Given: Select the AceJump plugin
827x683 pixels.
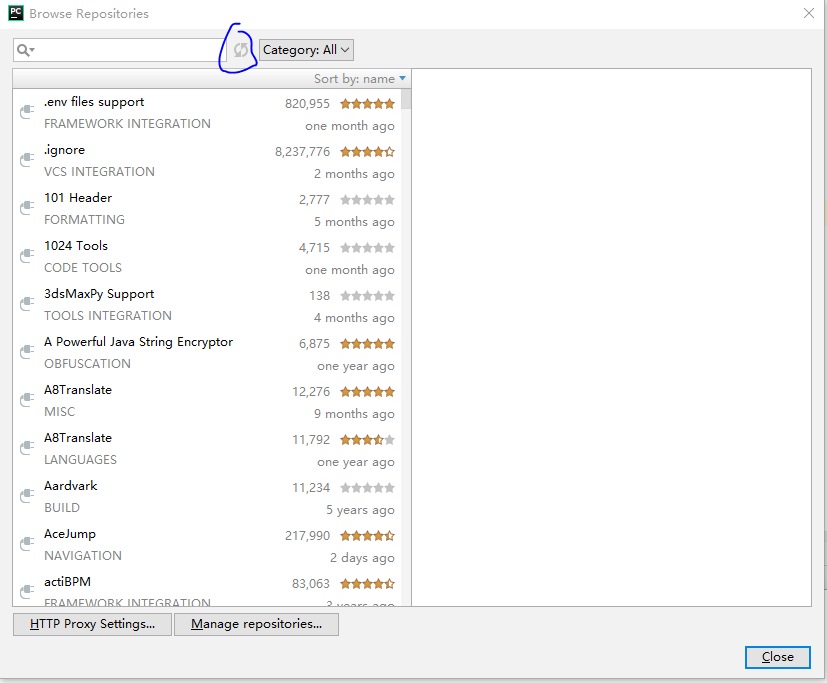Looking at the screenshot, I should 207,545.
